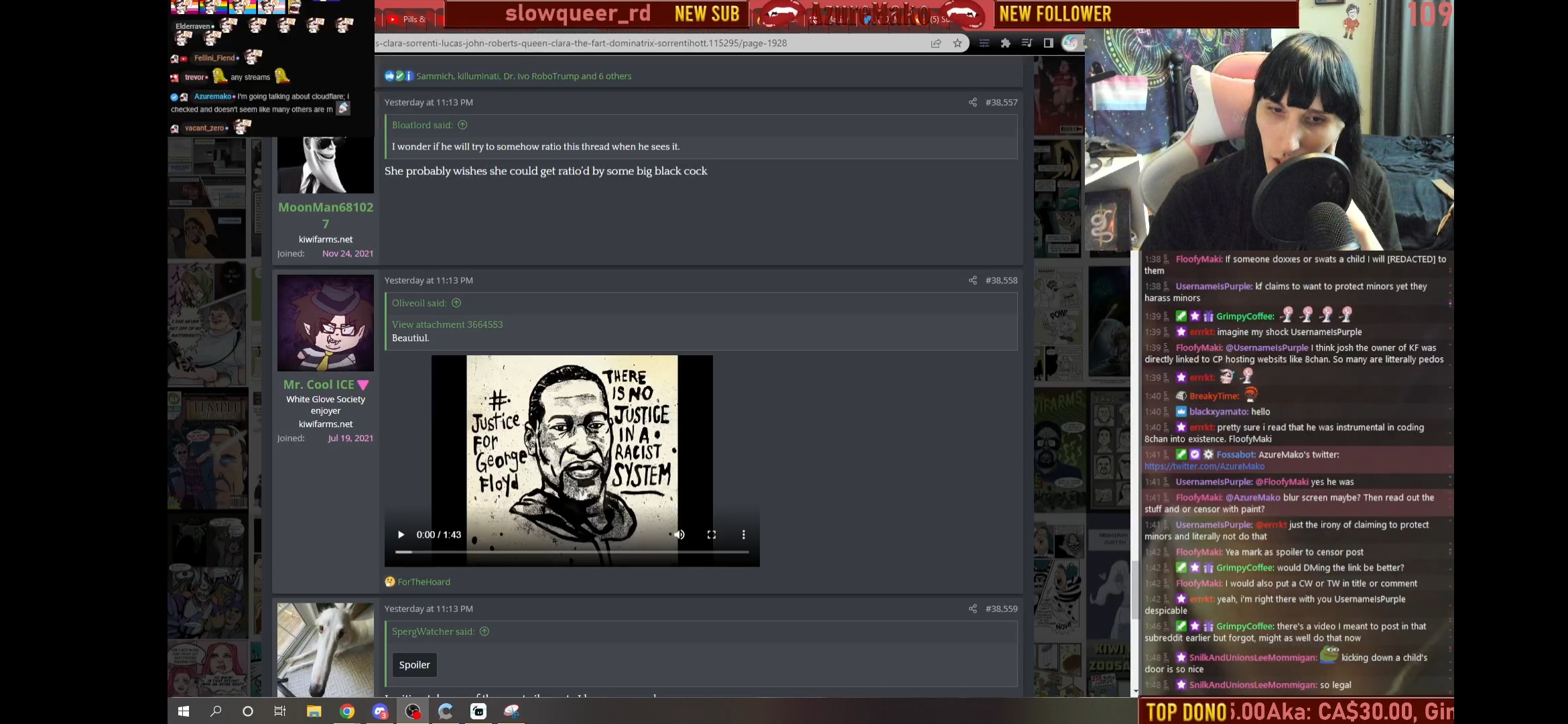Jump to SpergWatcher's quoted post arrow icon

click(x=484, y=631)
